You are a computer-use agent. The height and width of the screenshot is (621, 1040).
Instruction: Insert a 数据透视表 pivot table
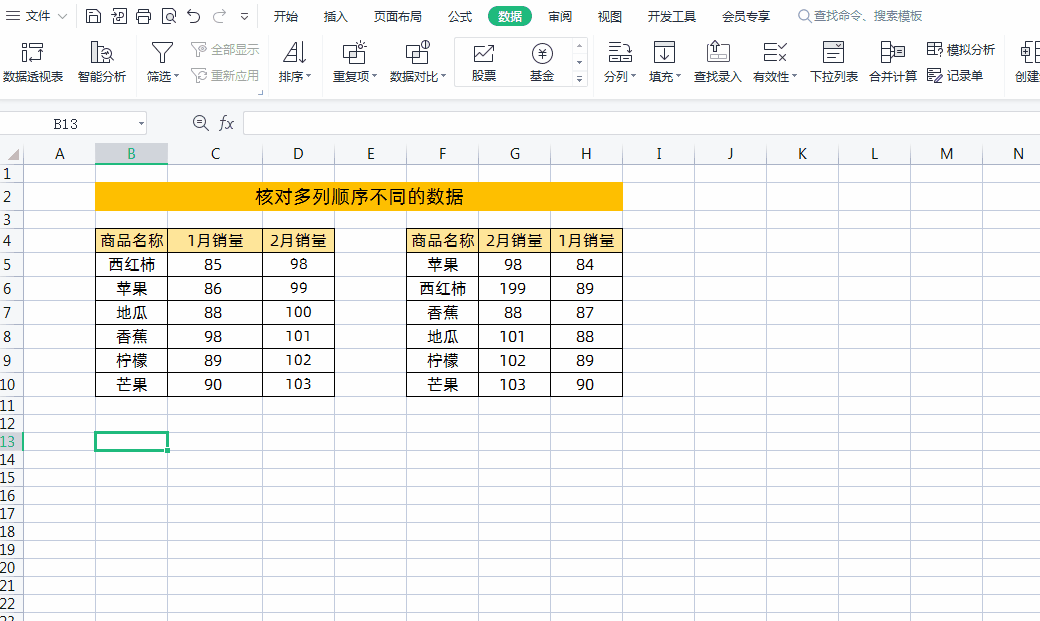(32, 62)
